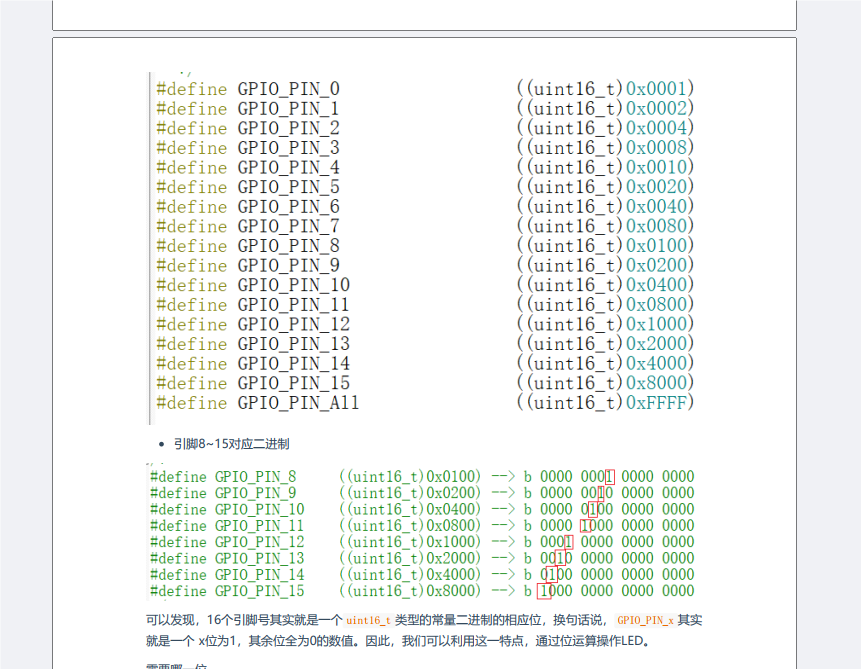The width and height of the screenshot is (861, 669).
Task: Click binary 1000 0000 0000 0000 for GPIO_PIN_15
Action: click(x=617, y=591)
